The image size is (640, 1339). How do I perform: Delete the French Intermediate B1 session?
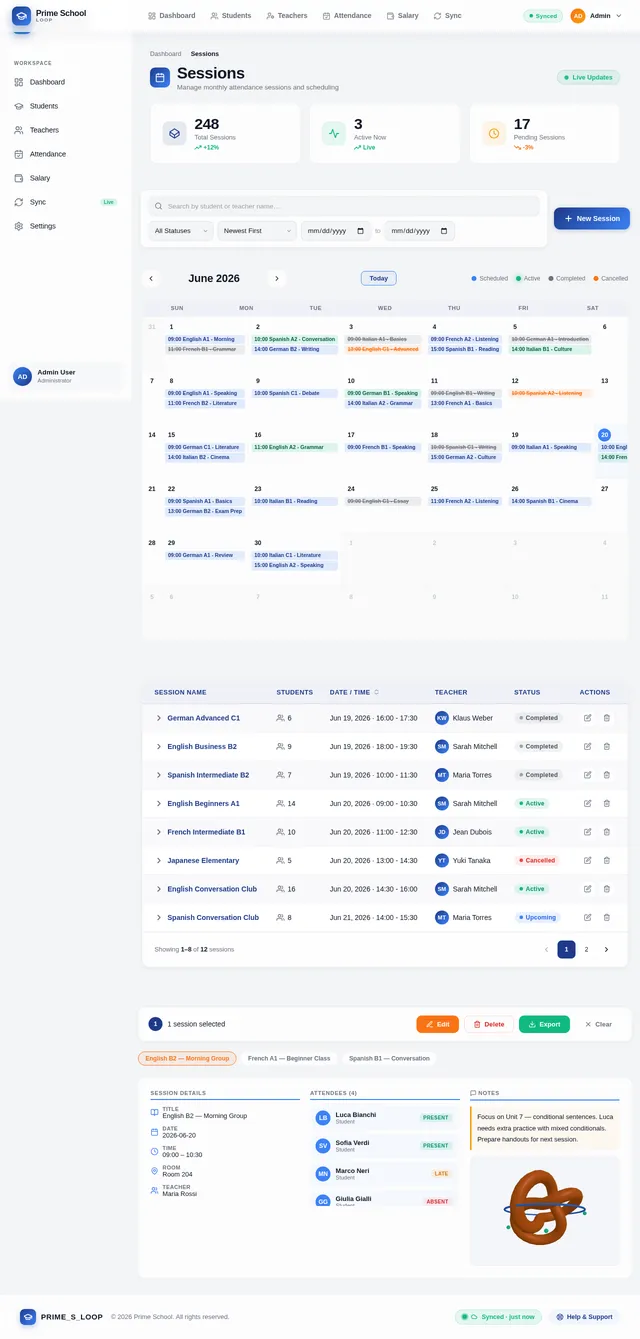[607, 832]
